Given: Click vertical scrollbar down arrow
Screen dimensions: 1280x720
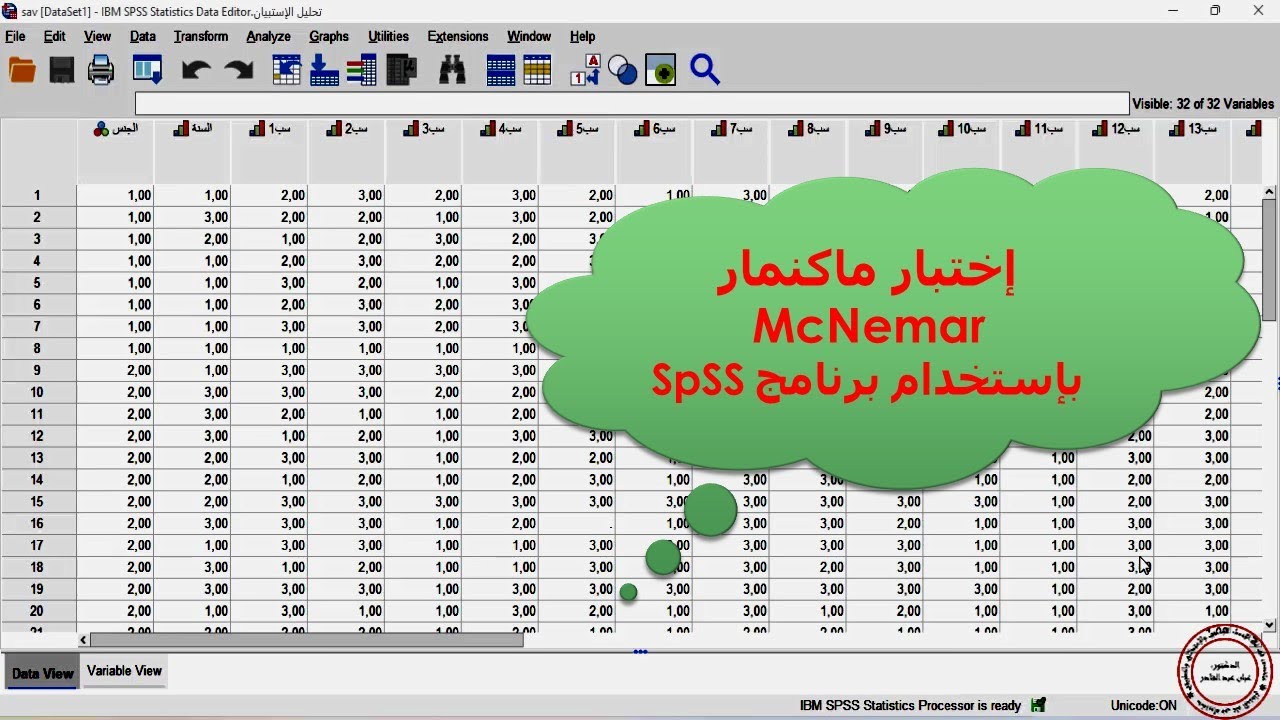Looking at the screenshot, I should [x=1270, y=625].
